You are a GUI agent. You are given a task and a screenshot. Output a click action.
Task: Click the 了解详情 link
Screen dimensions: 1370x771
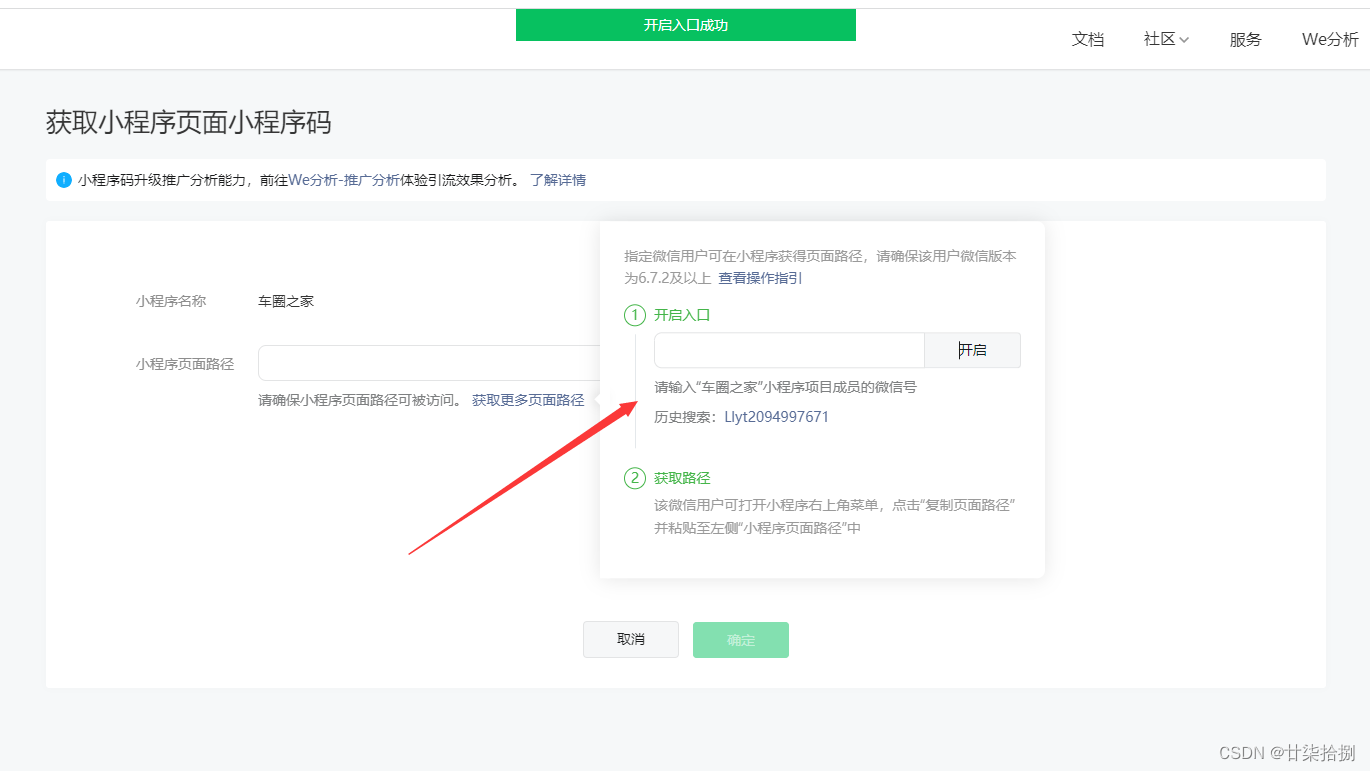coord(558,180)
